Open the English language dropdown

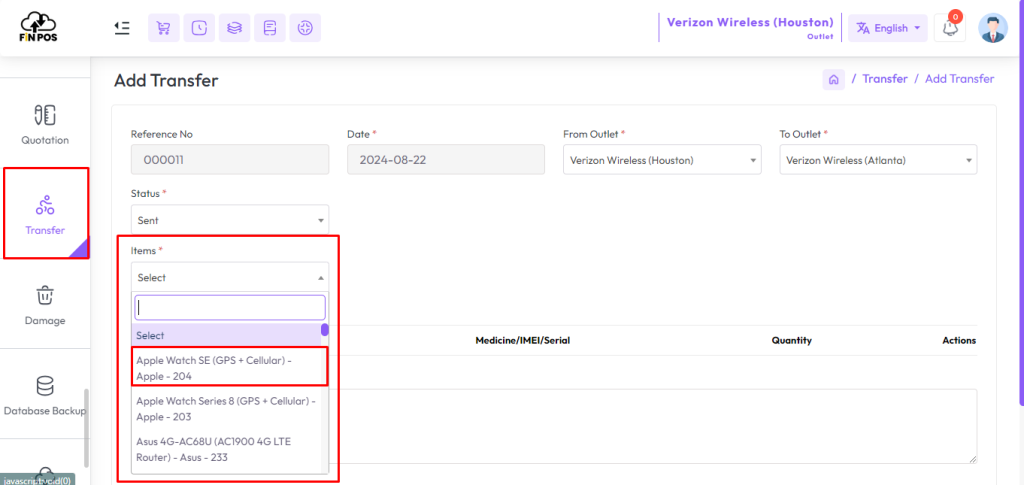[888, 28]
